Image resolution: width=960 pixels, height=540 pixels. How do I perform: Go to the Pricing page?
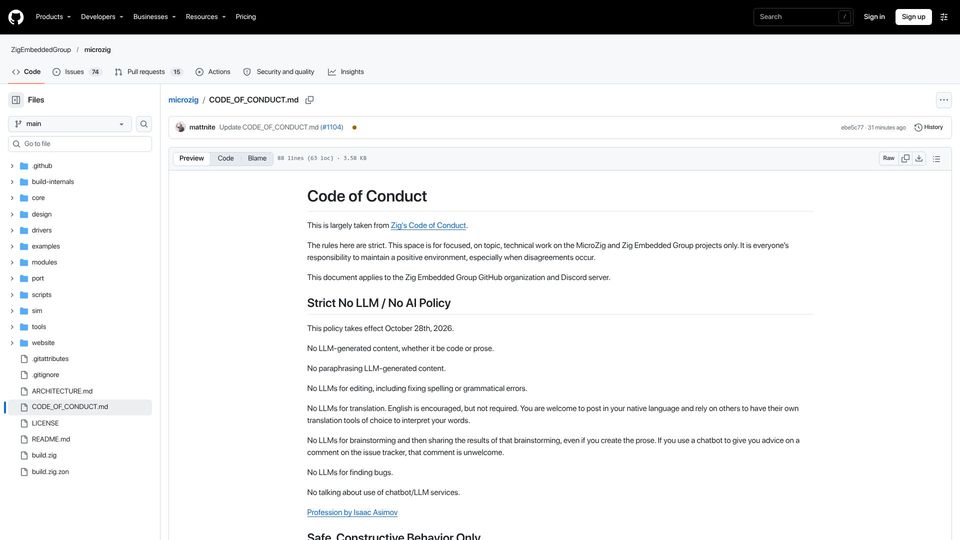pos(246,17)
